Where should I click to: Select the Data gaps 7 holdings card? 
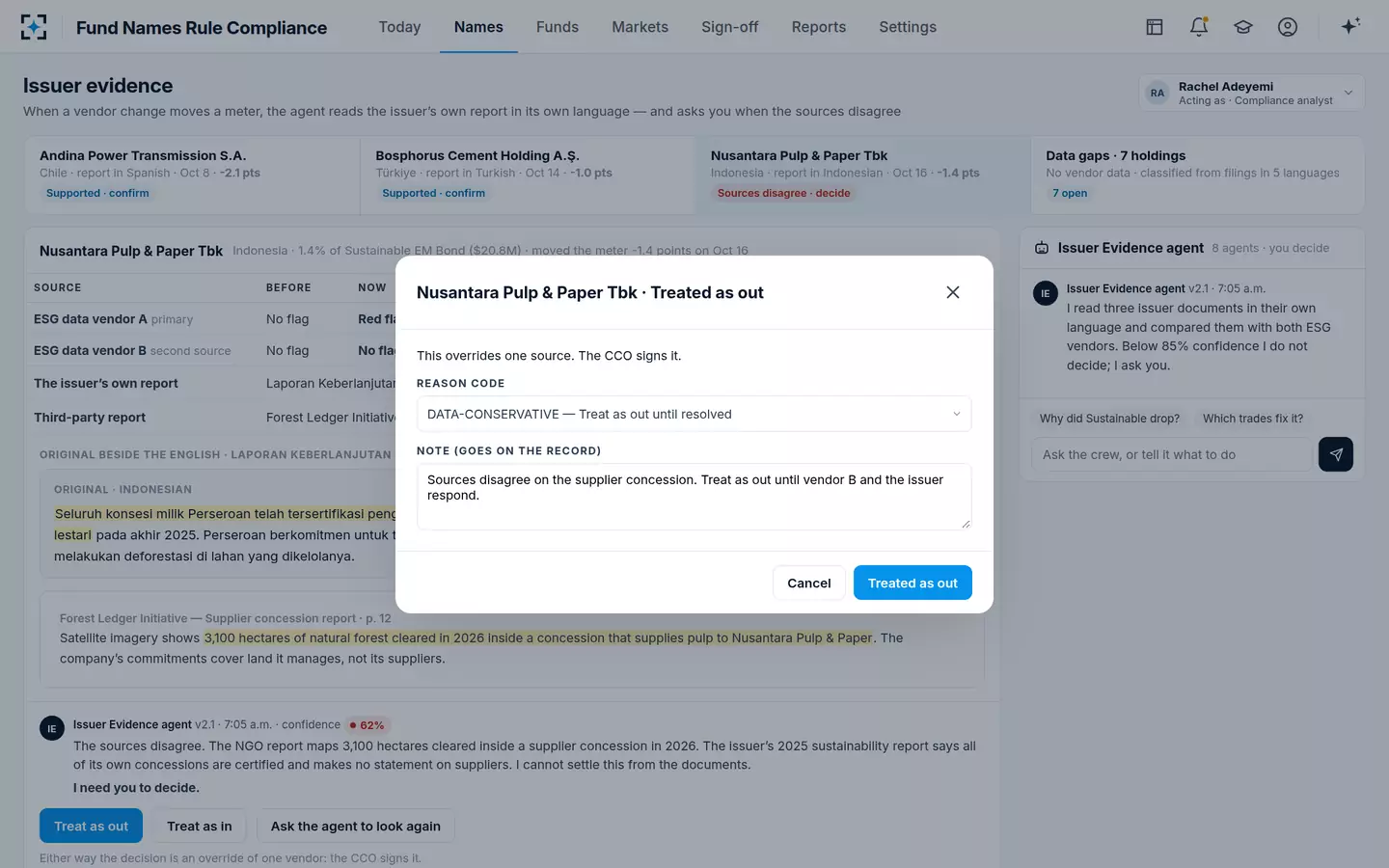[x=1197, y=175]
